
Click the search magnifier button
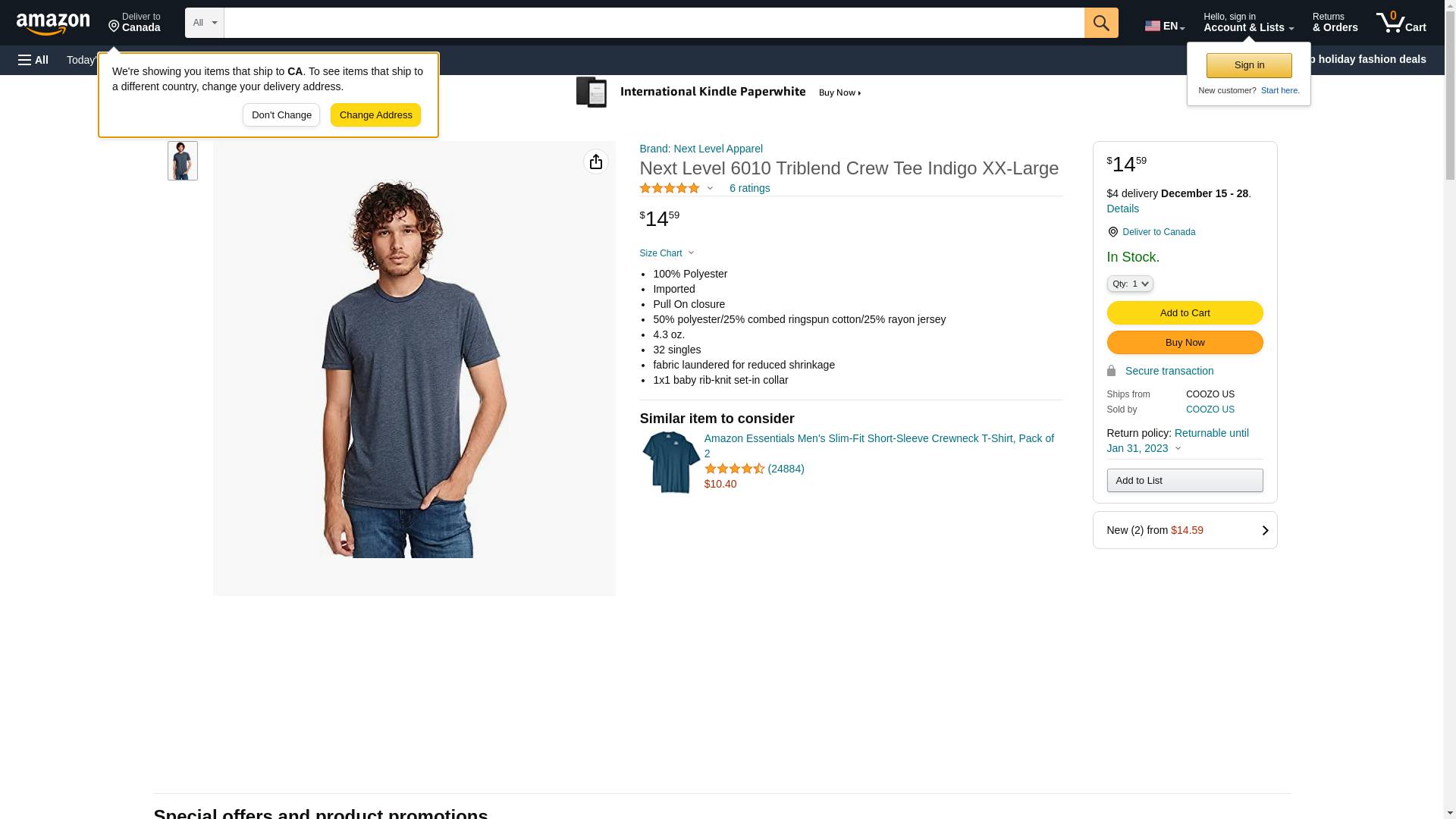click(x=1101, y=23)
